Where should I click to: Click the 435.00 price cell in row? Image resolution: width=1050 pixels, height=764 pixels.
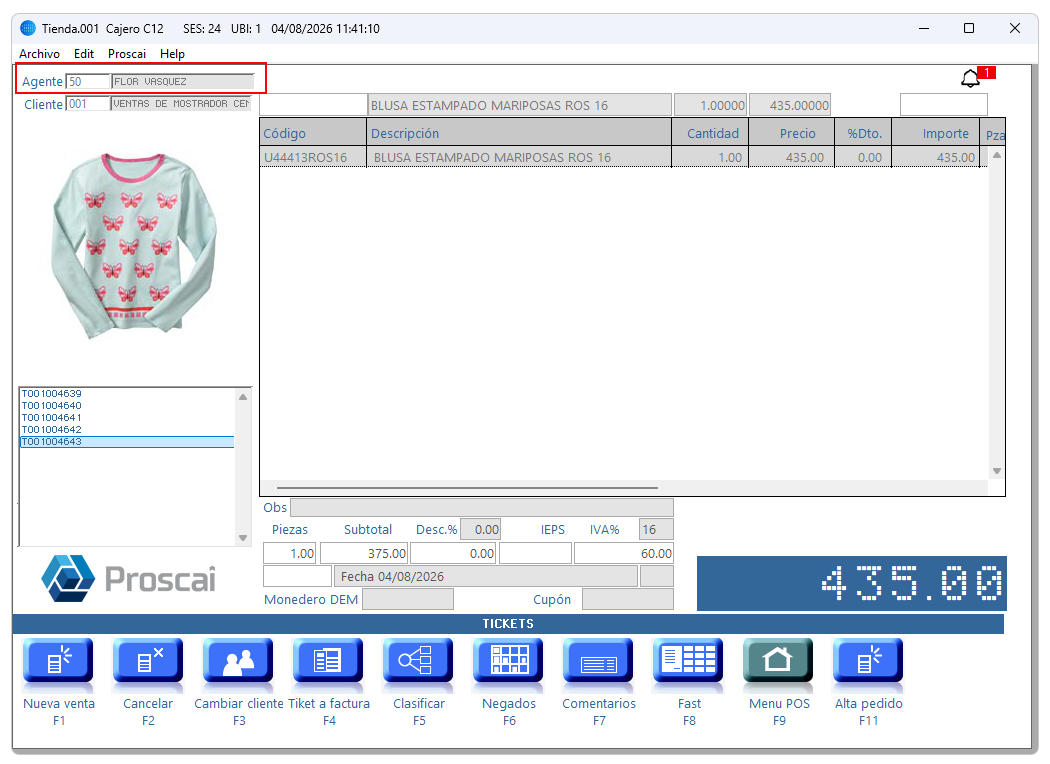792,157
